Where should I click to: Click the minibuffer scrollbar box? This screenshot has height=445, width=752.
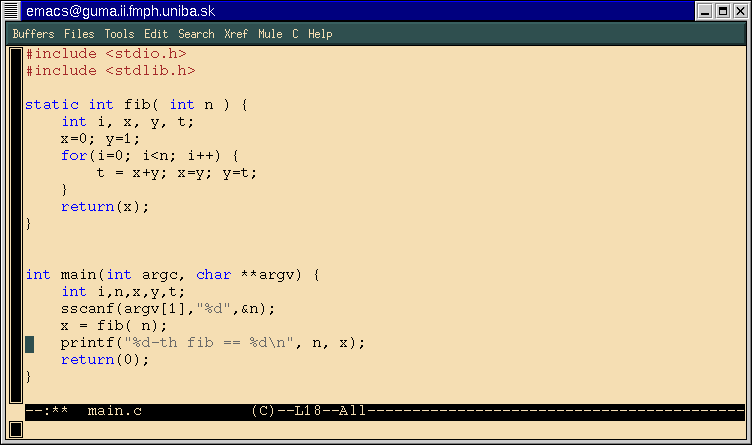(16, 430)
